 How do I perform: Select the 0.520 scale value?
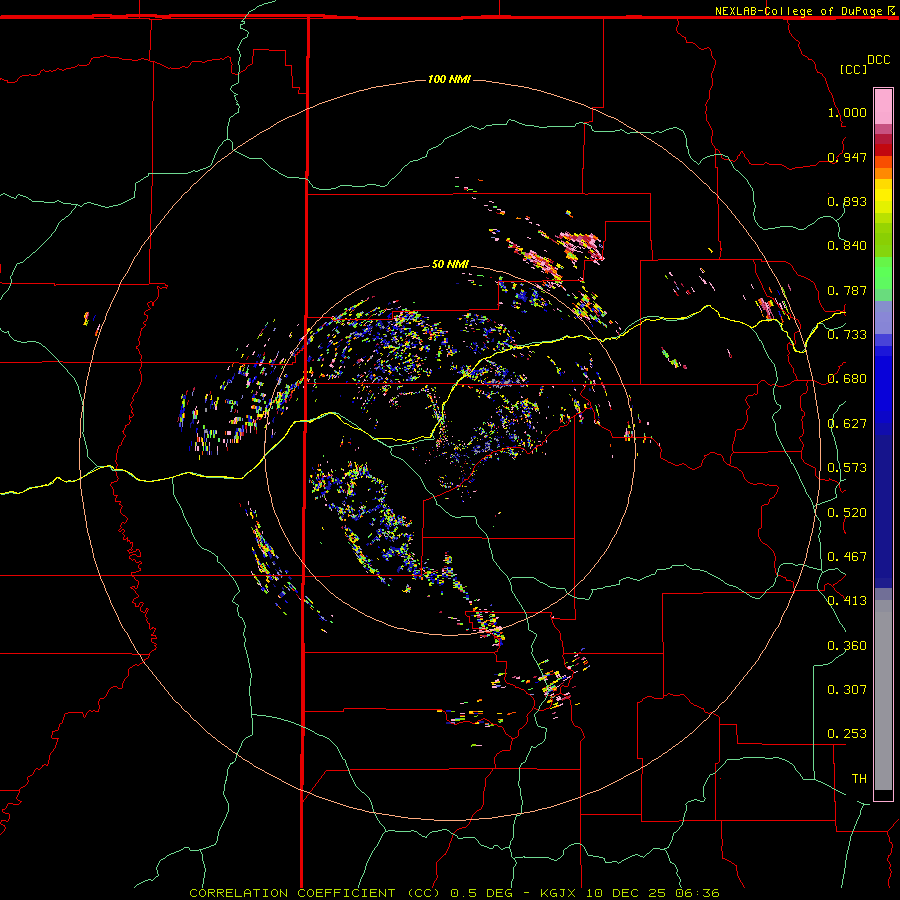847,513
